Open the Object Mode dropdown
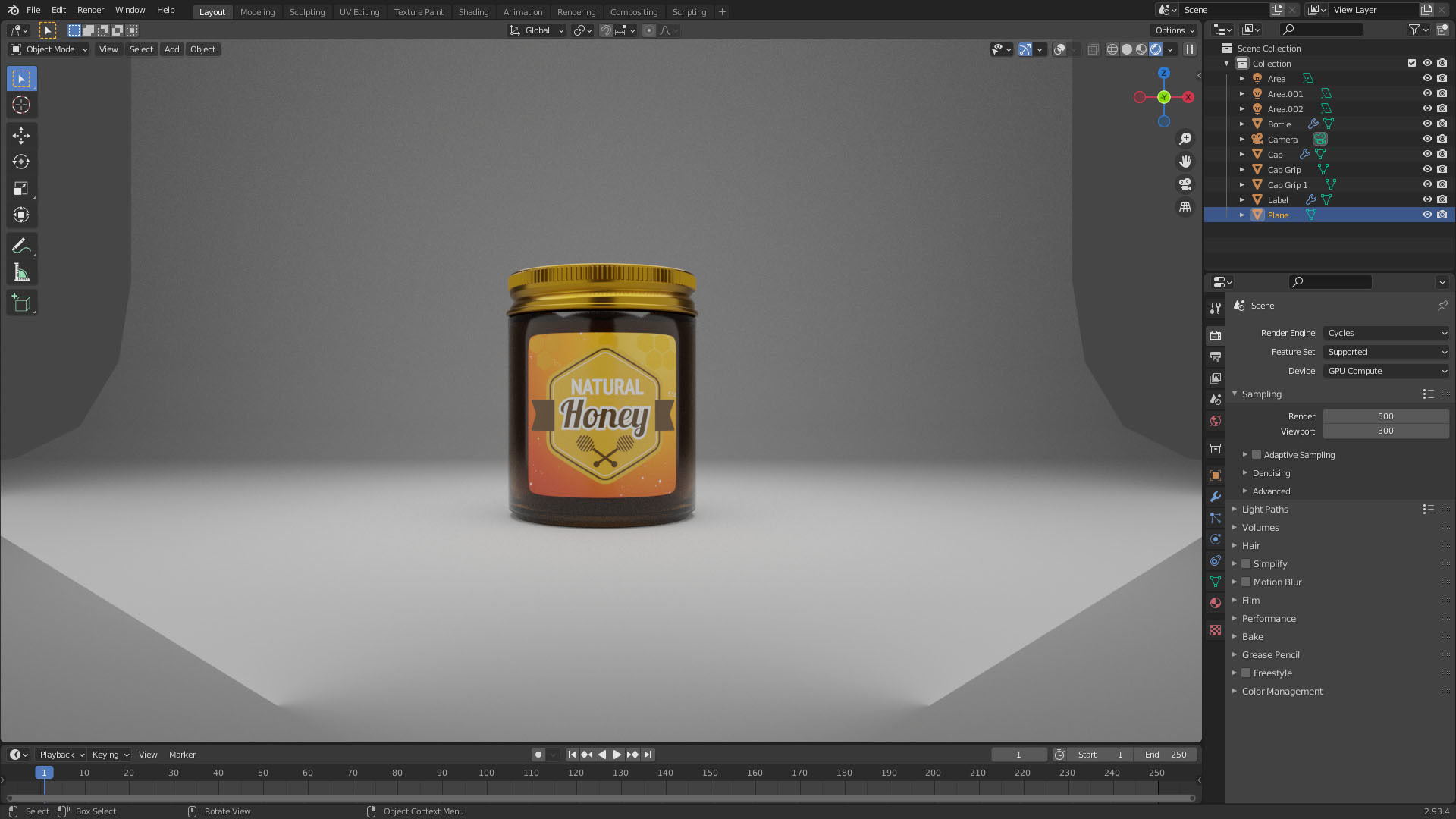This screenshot has height=819, width=1456. [x=50, y=49]
